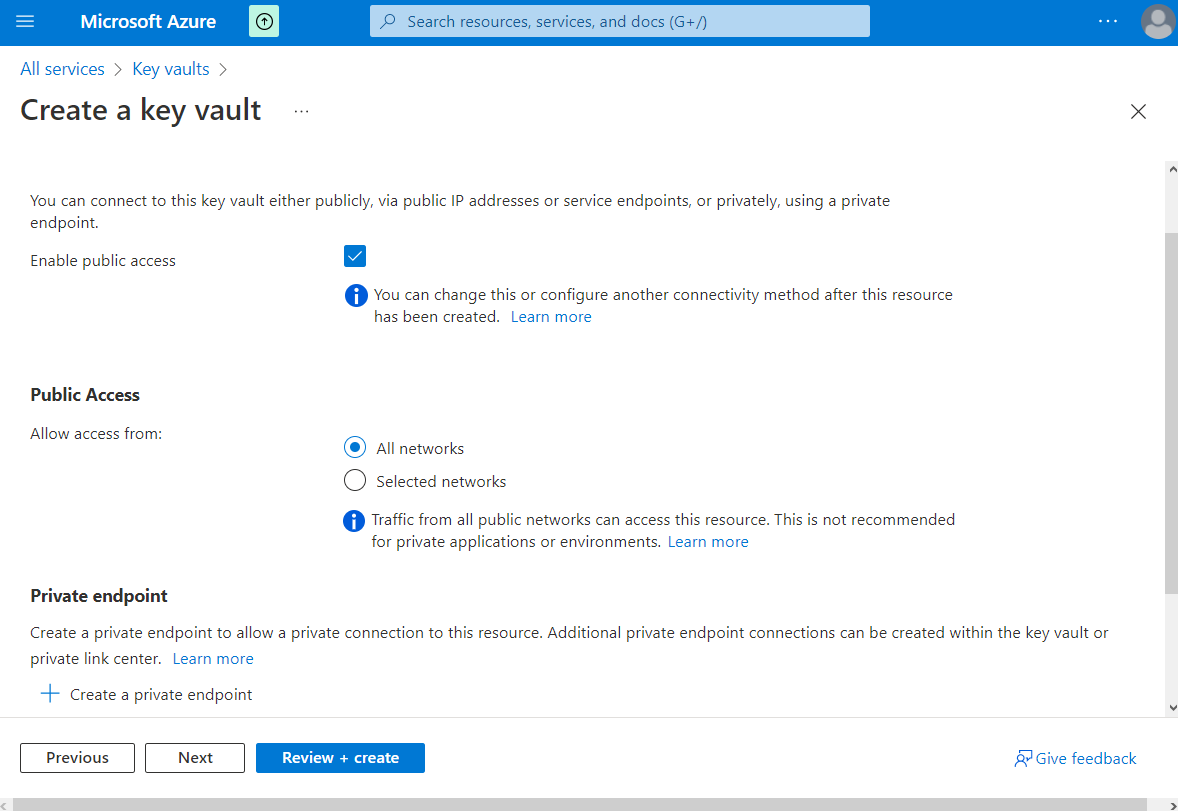Click in the Search resources field
1178x811 pixels.
(620, 21)
